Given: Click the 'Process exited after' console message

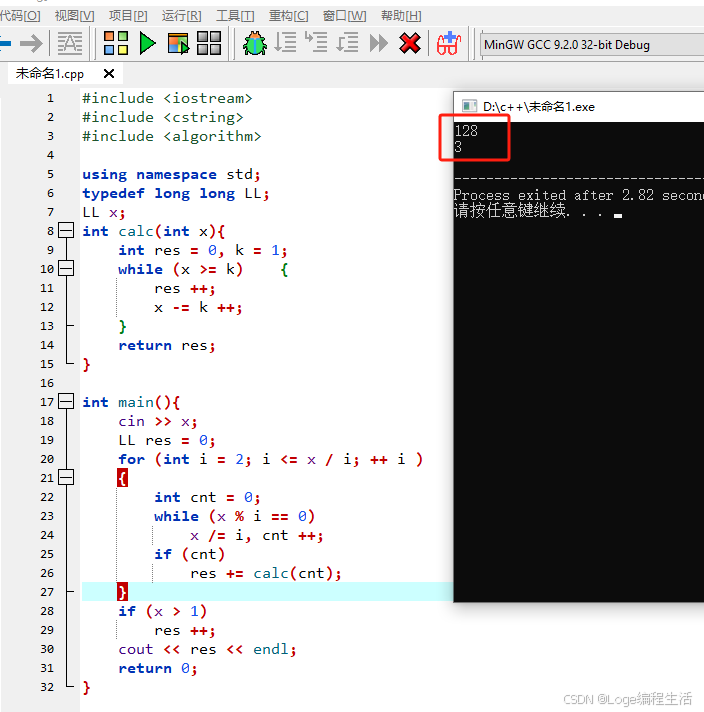Looking at the screenshot, I should point(578,195).
